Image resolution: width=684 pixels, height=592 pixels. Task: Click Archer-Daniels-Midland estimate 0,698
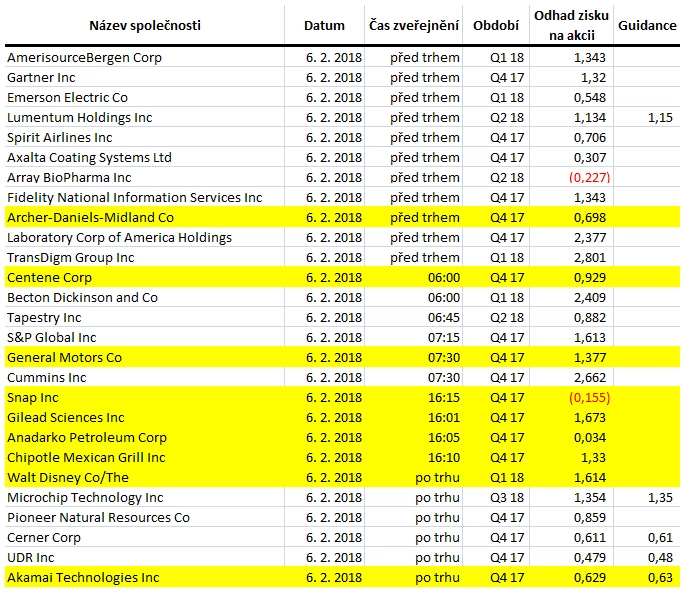point(590,218)
